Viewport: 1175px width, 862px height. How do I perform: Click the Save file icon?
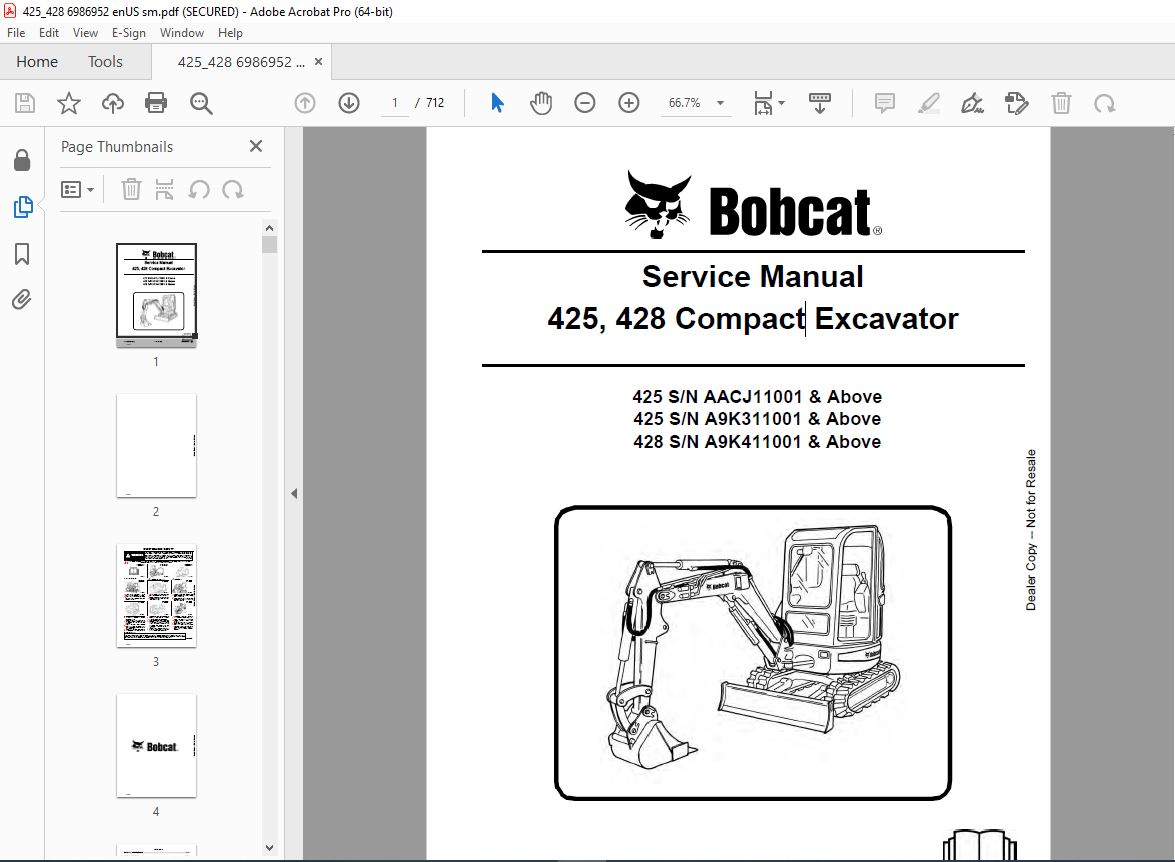tap(25, 103)
